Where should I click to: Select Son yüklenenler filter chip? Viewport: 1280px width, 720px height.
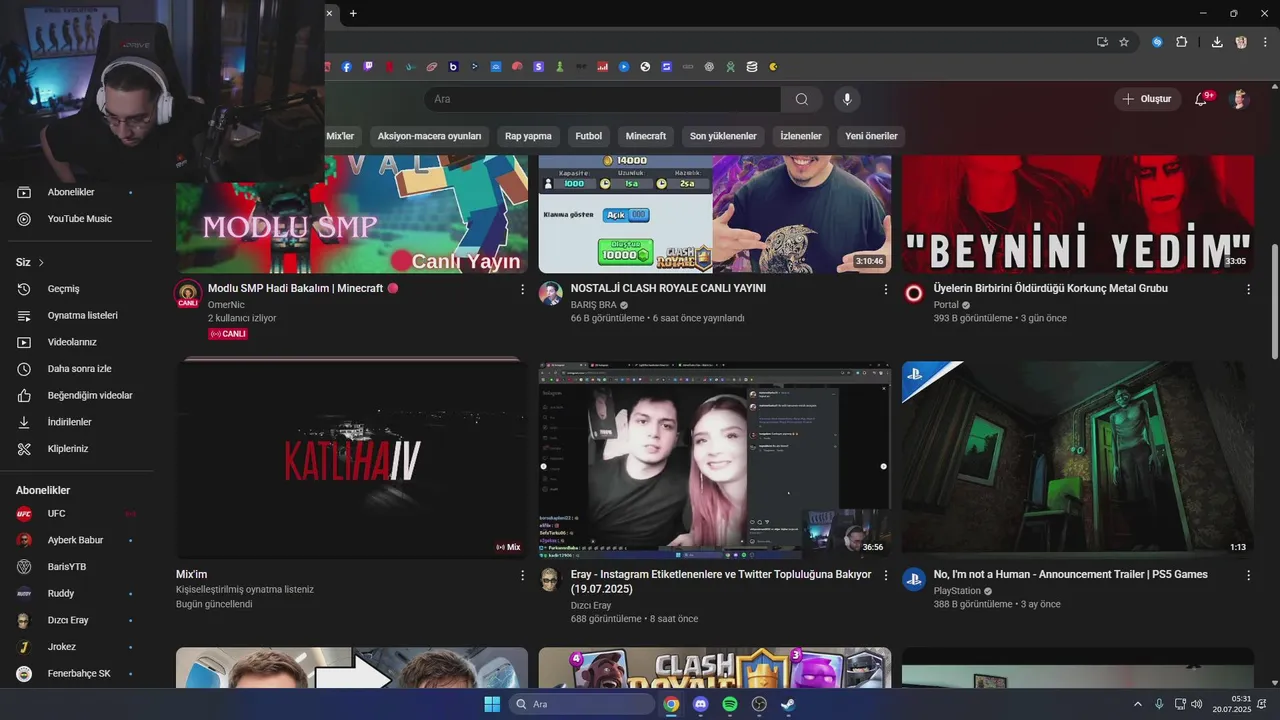[723, 136]
